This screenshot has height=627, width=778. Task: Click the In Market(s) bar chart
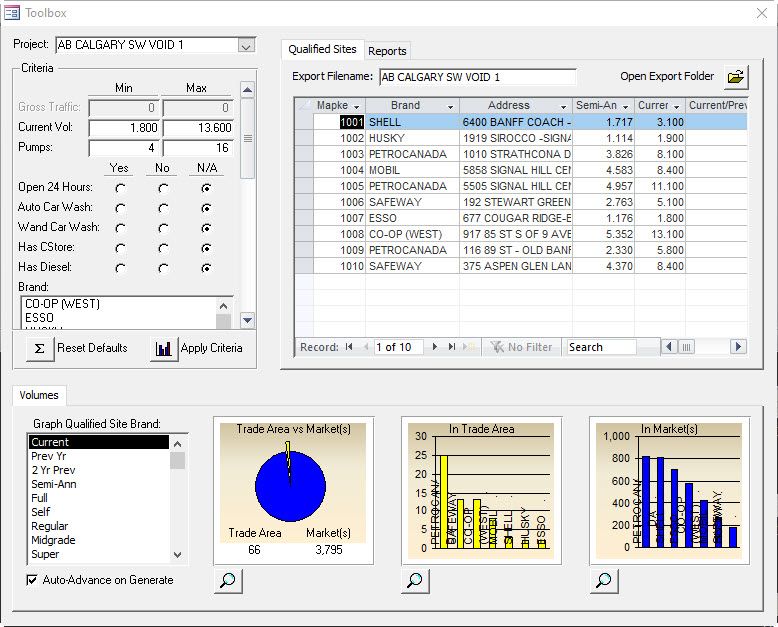pyautogui.click(x=669, y=491)
